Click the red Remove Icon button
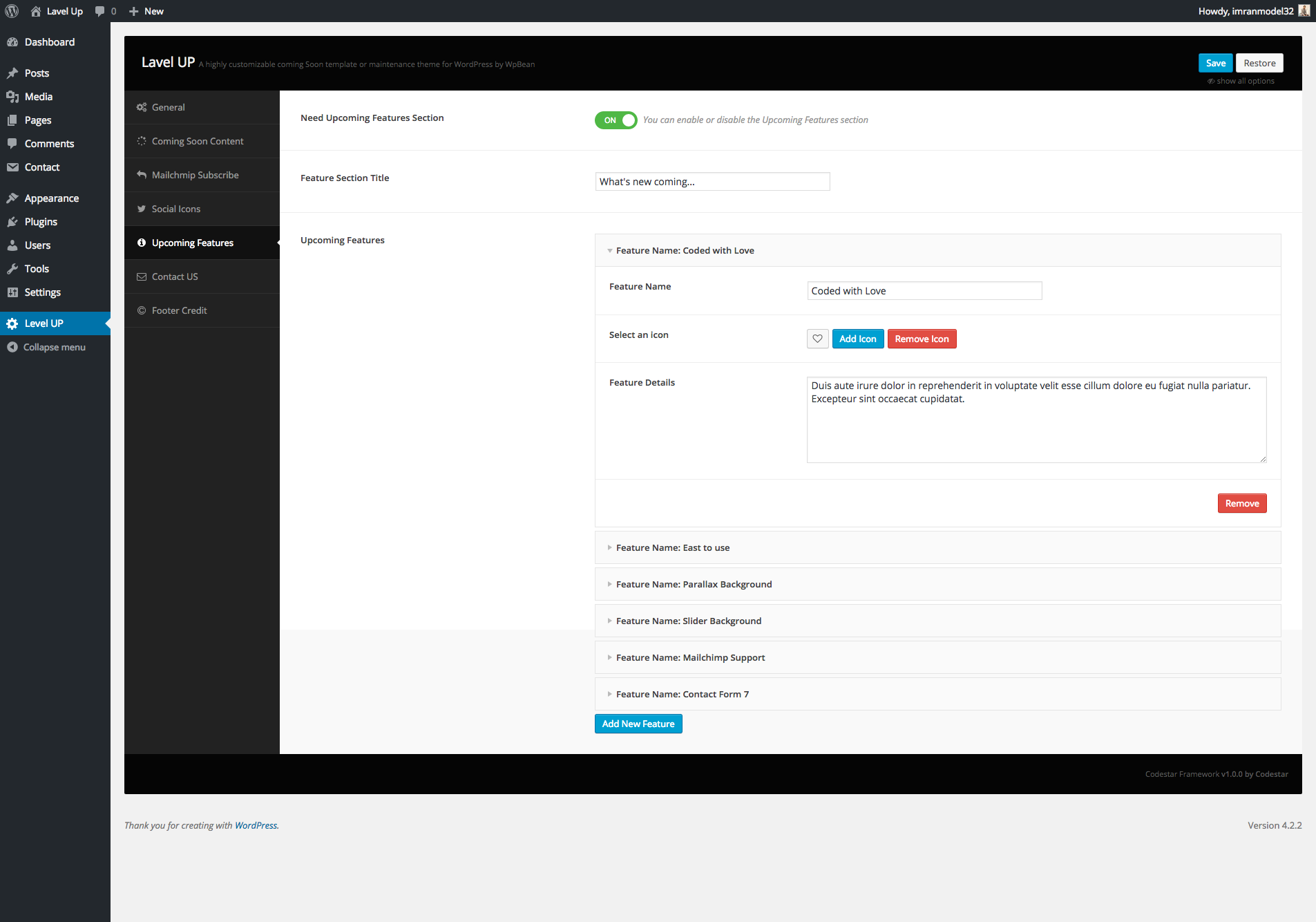 [x=922, y=339]
